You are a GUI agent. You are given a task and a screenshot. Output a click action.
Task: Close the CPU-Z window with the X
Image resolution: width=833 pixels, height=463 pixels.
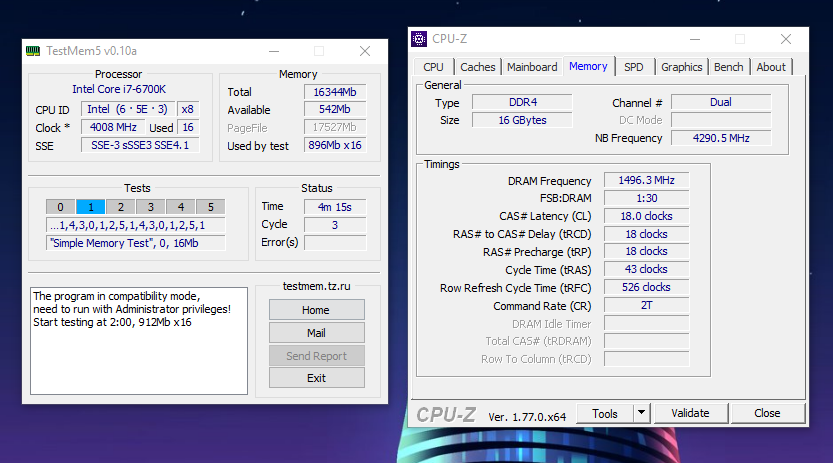tap(786, 39)
